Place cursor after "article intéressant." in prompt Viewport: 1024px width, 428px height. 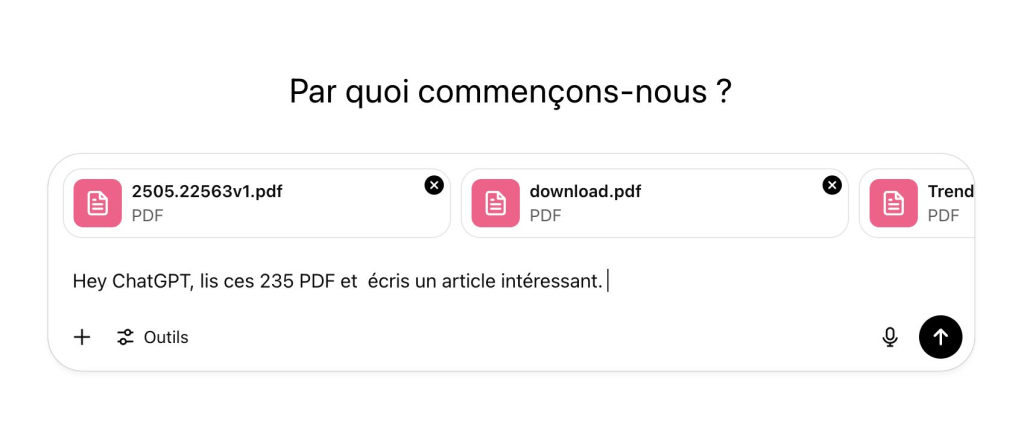pos(606,281)
